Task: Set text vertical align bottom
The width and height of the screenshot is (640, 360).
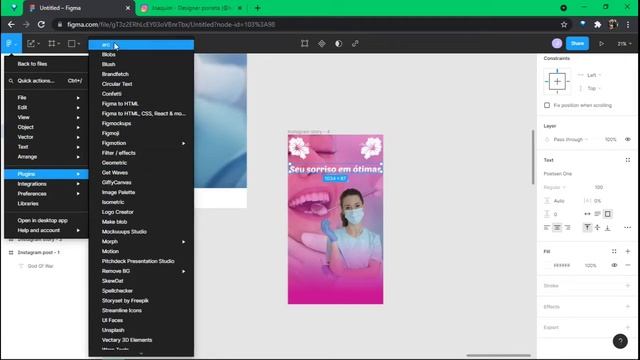Action: pos(607,227)
